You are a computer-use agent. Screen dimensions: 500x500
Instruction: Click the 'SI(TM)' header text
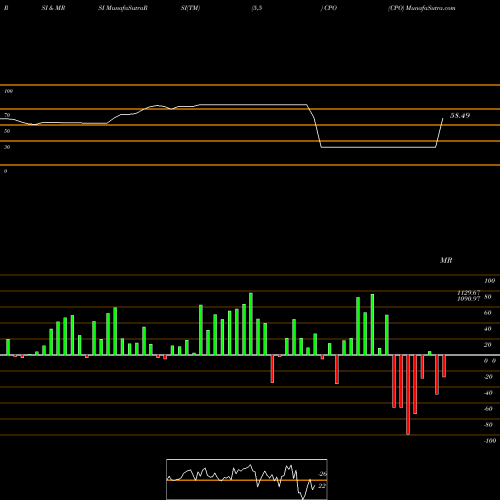pyautogui.click(x=190, y=8)
